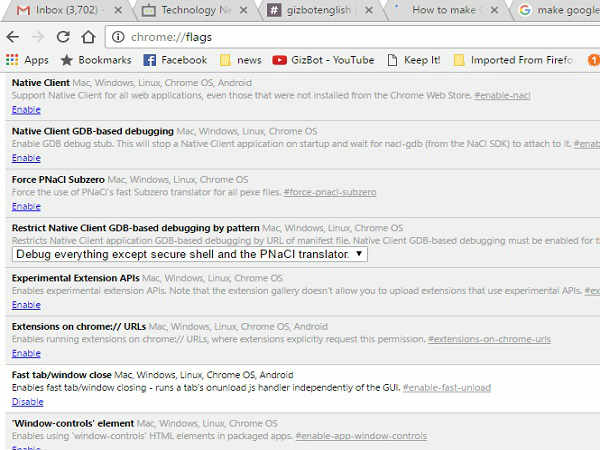The height and width of the screenshot is (450, 600).
Task: Reload the page with refresh icon
Action: pos(62,37)
